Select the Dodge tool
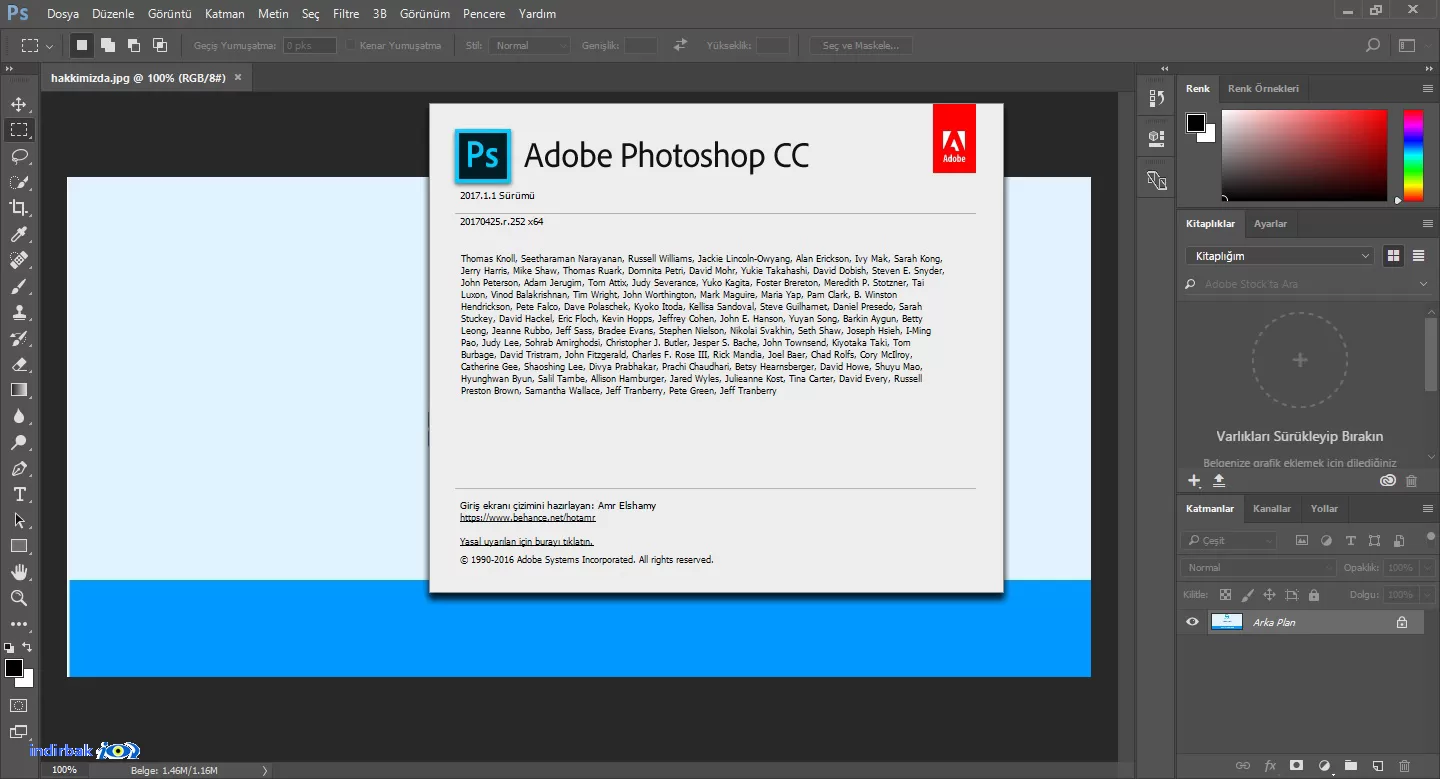The height and width of the screenshot is (779, 1440). [19, 442]
